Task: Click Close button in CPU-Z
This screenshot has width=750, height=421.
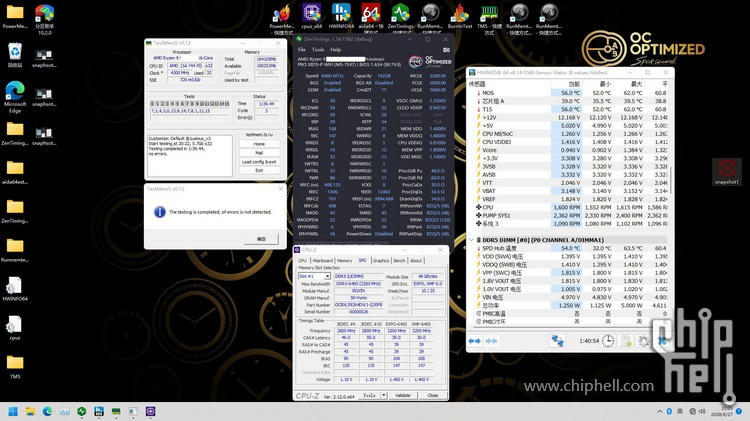Action: point(433,395)
